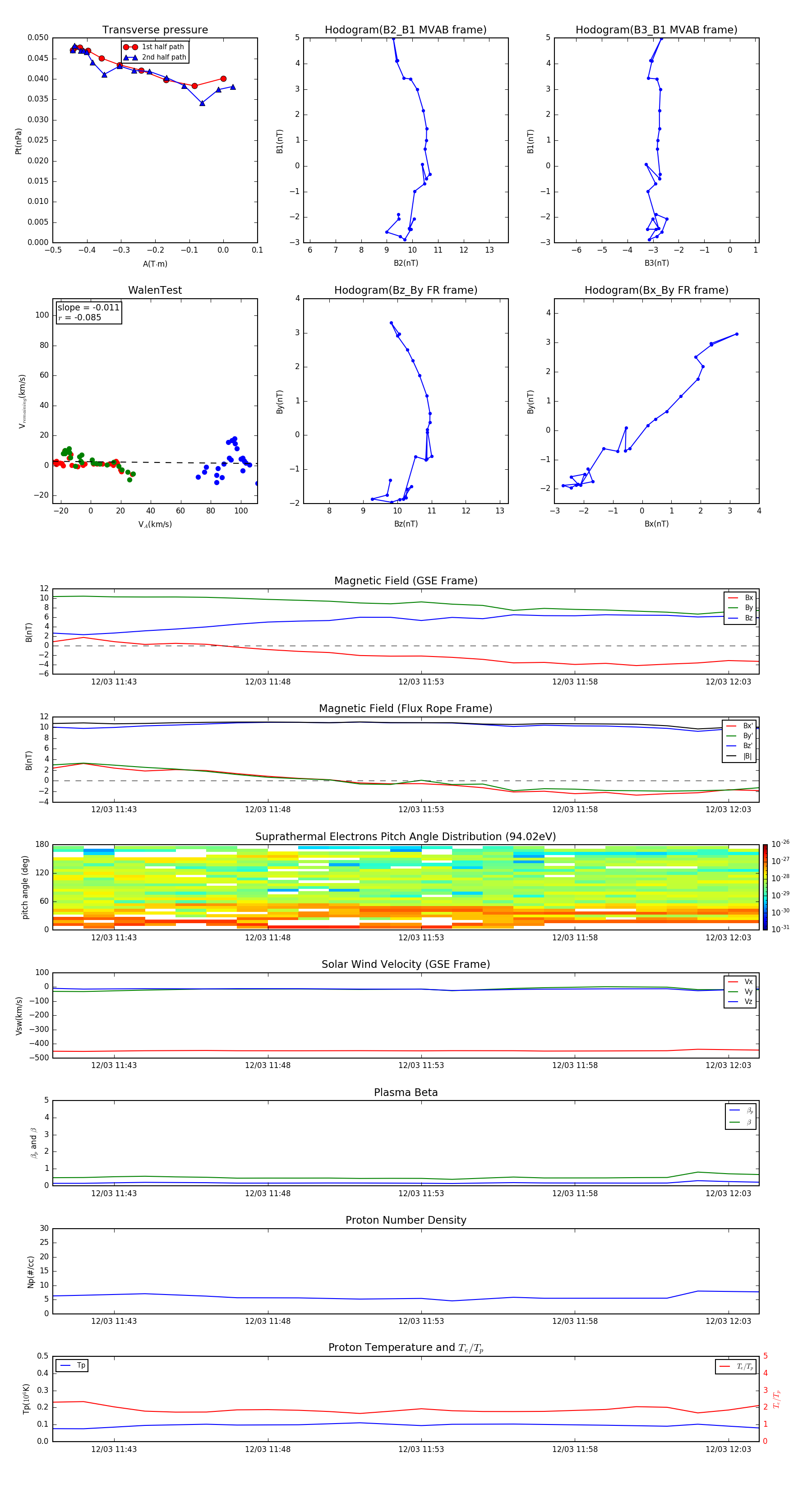Click the "Bx'" legend entry in Flux Rope plot
This screenshot has width=812, height=1489.
click(740, 726)
